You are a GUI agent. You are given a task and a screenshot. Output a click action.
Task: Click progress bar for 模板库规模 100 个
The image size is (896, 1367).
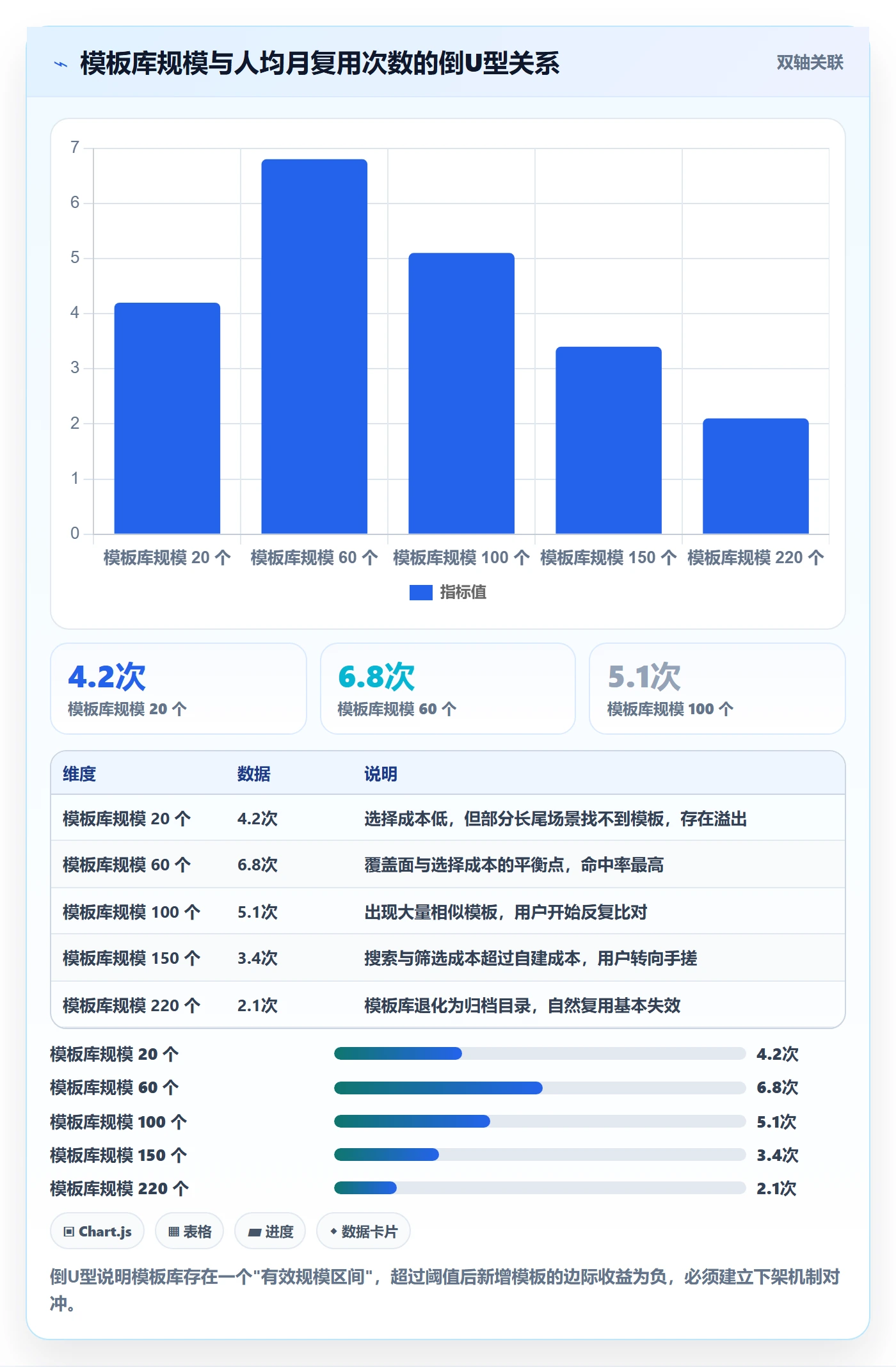click(540, 1121)
